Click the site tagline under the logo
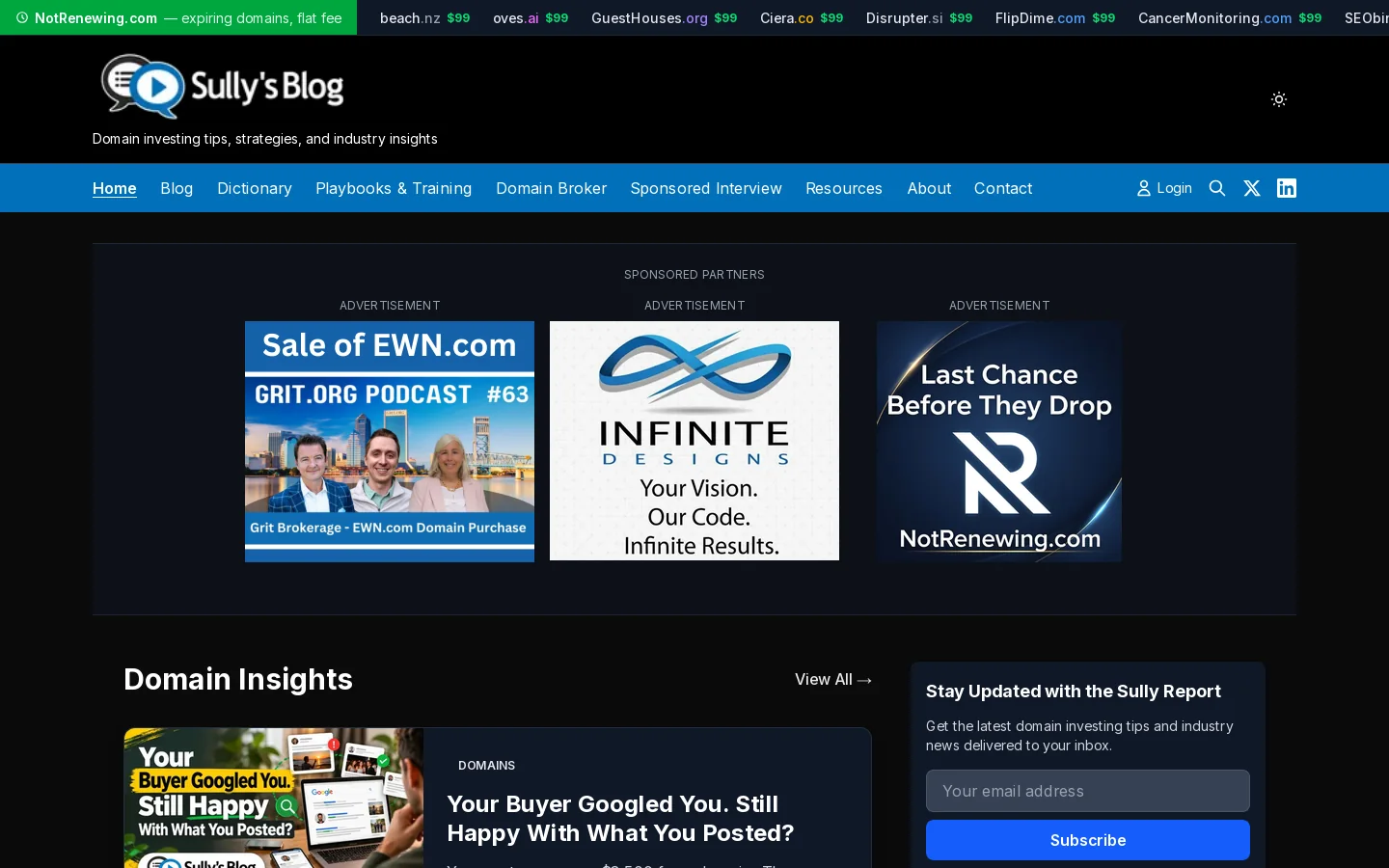 click(265, 139)
